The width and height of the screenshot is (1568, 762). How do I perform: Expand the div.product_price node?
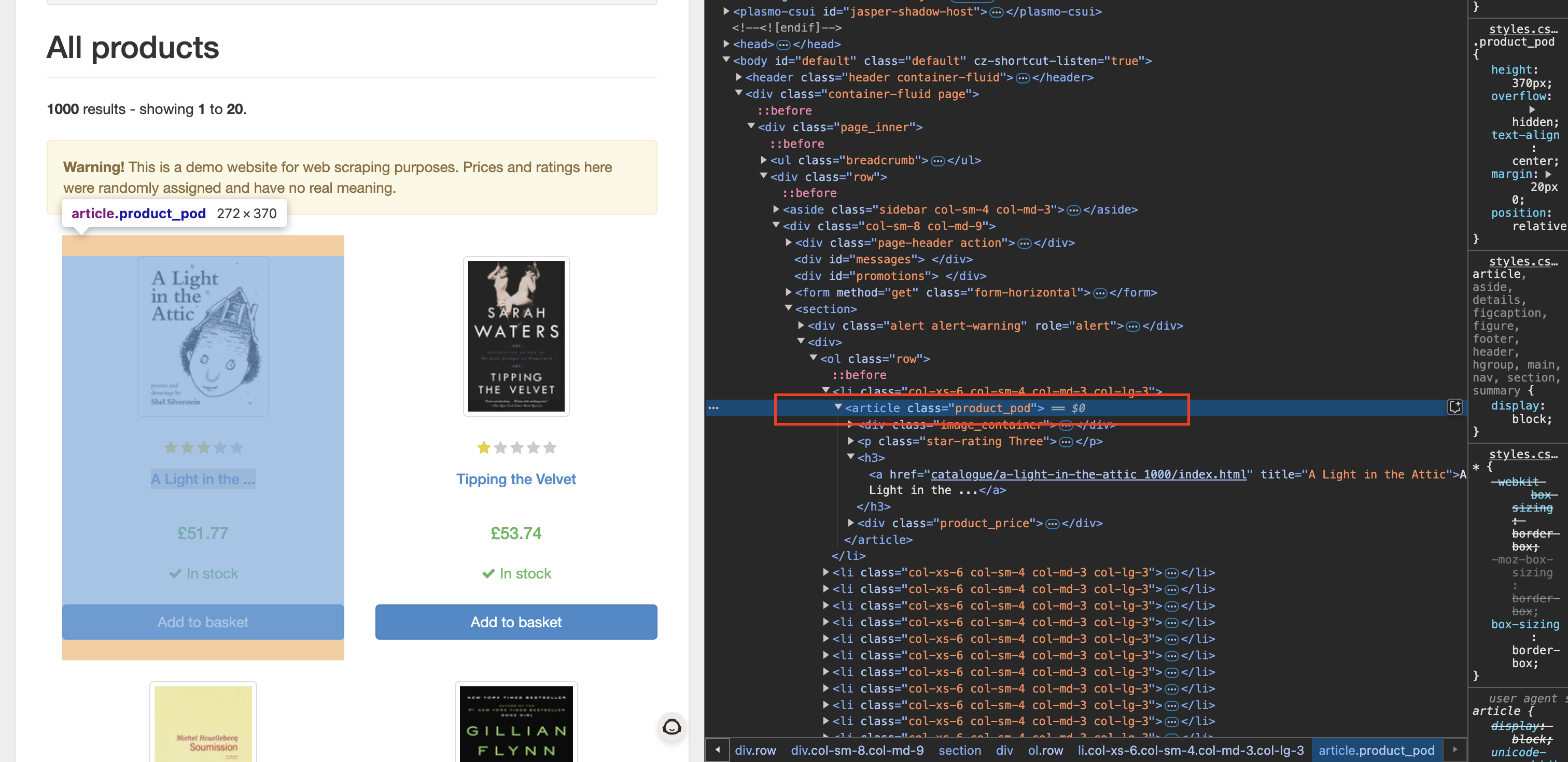point(850,523)
